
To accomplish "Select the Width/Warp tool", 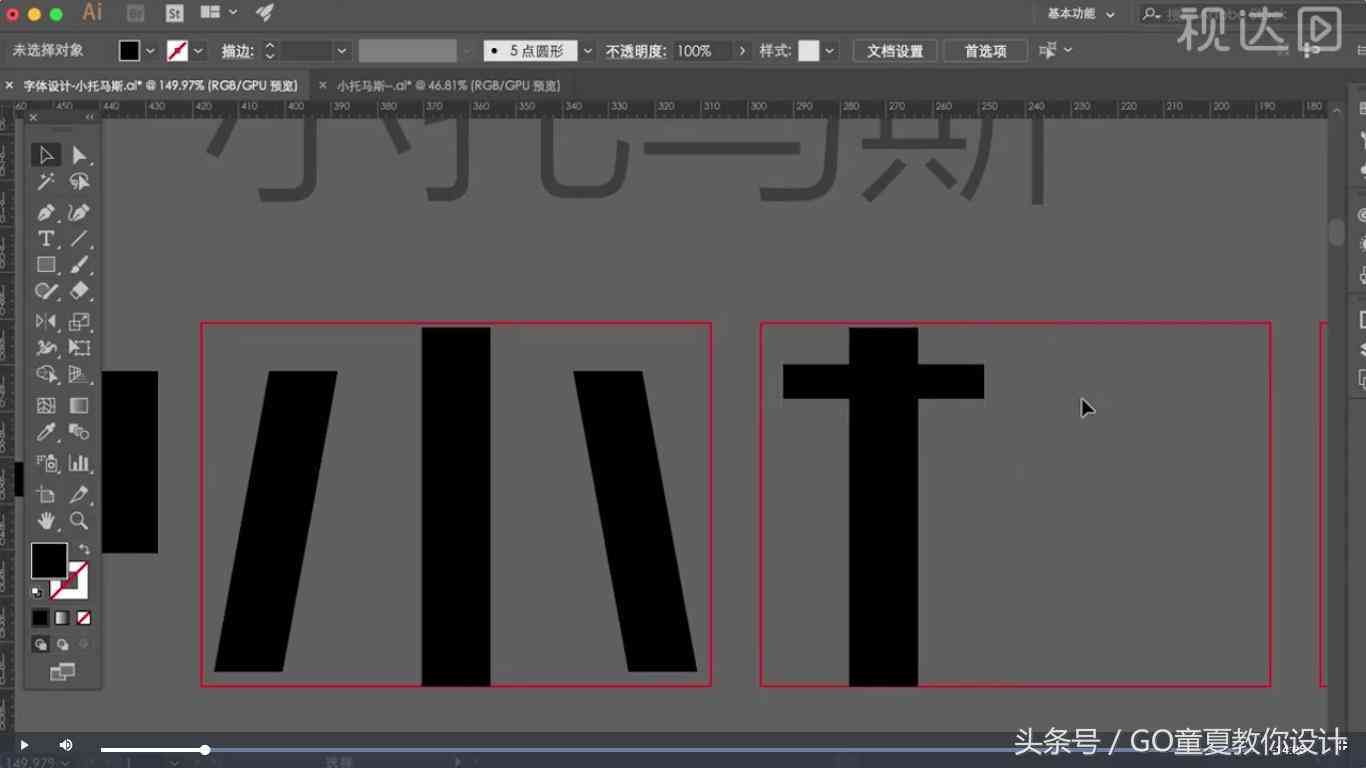I will (46, 348).
